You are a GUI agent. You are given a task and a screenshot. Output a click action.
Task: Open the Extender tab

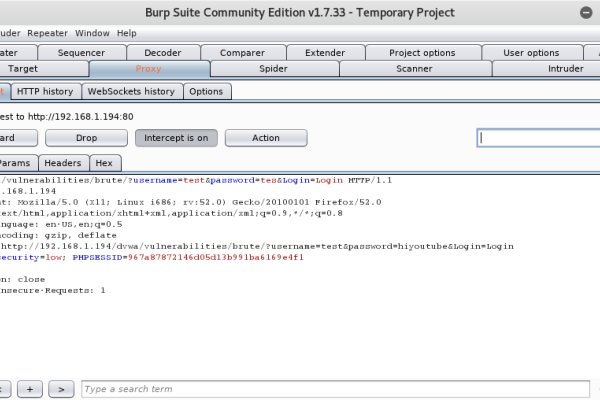point(324,53)
